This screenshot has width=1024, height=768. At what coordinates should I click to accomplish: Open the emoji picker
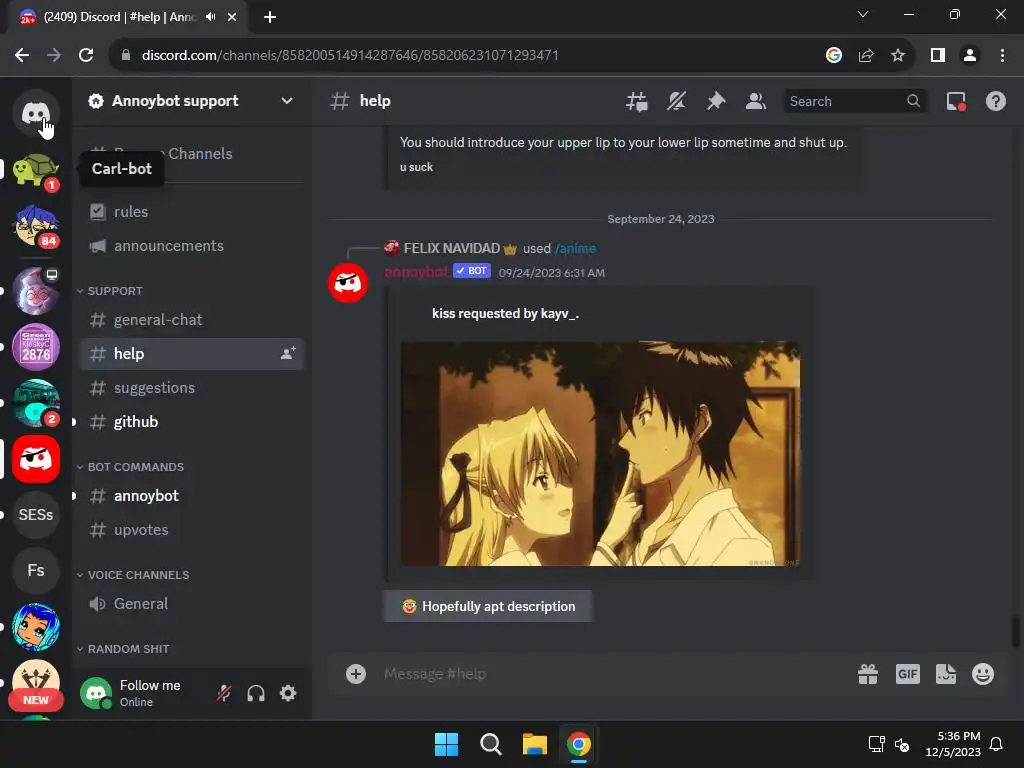pos(983,674)
